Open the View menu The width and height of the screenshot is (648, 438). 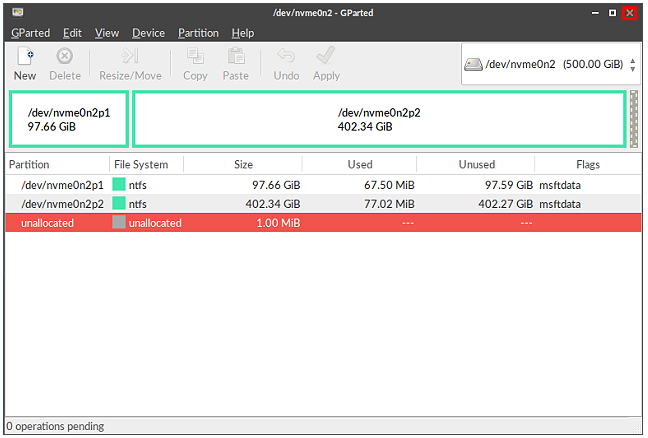pyautogui.click(x=107, y=33)
